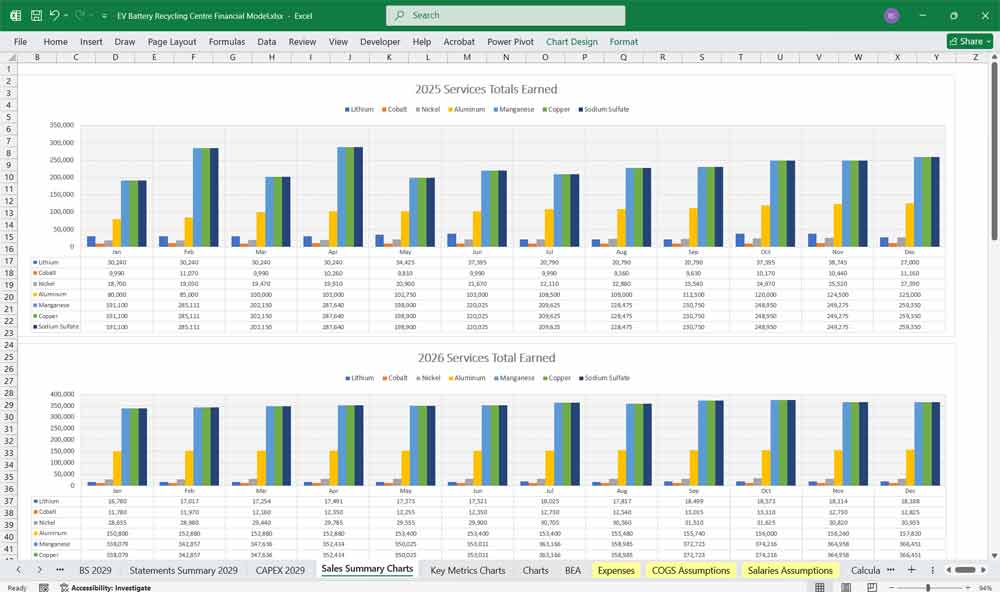This screenshot has height=592, width=1000.
Task: Click the Undo arrow icon
Action: pos(54,16)
